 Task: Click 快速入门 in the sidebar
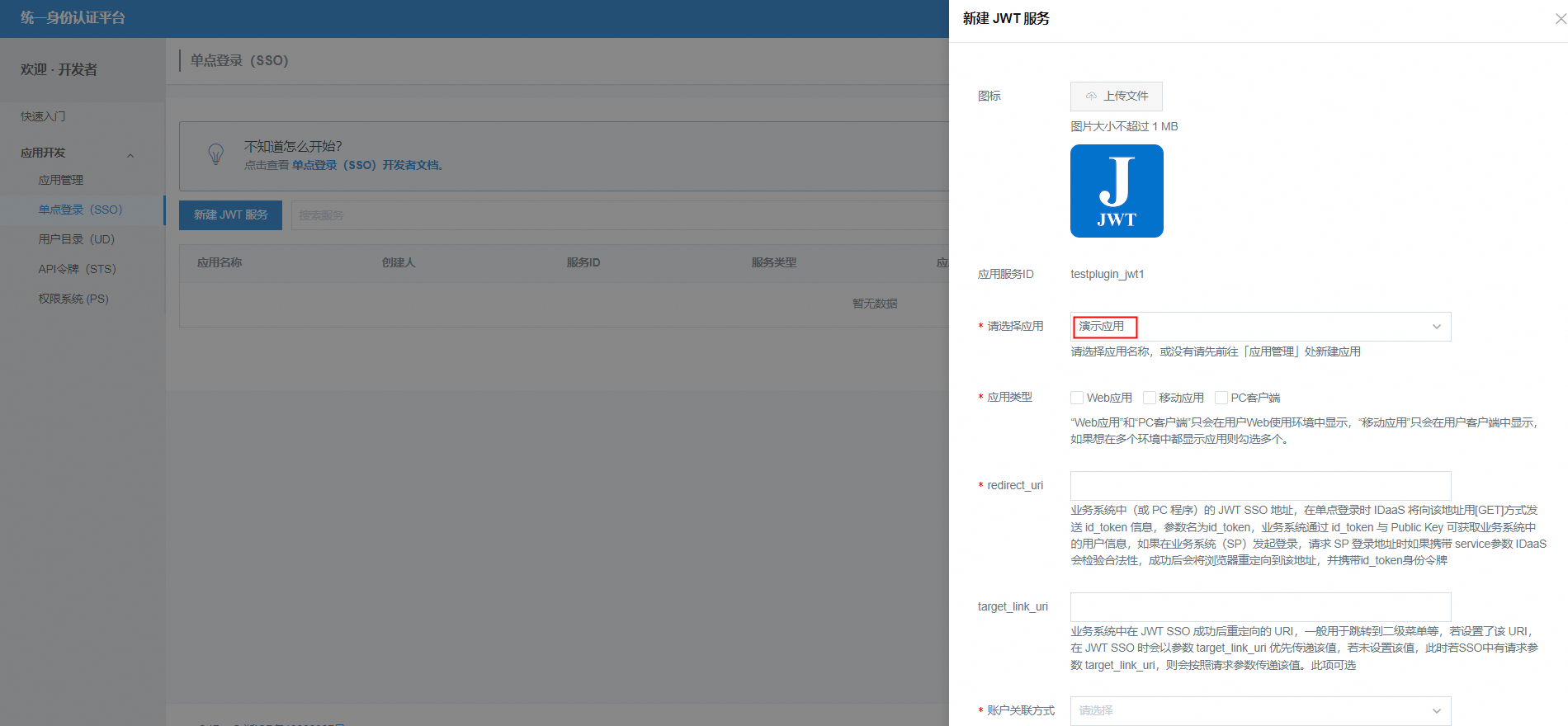click(43, 116)
